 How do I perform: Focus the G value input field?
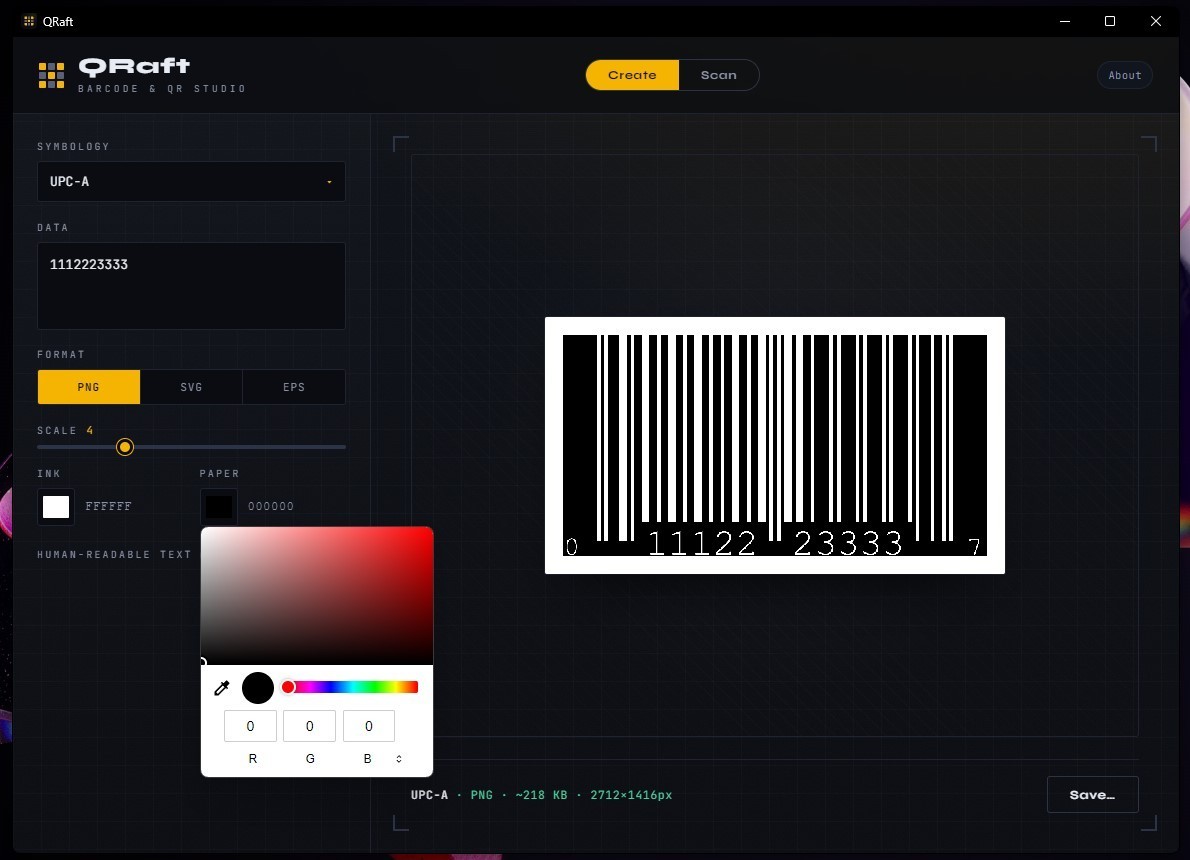[x=310, y=726]
